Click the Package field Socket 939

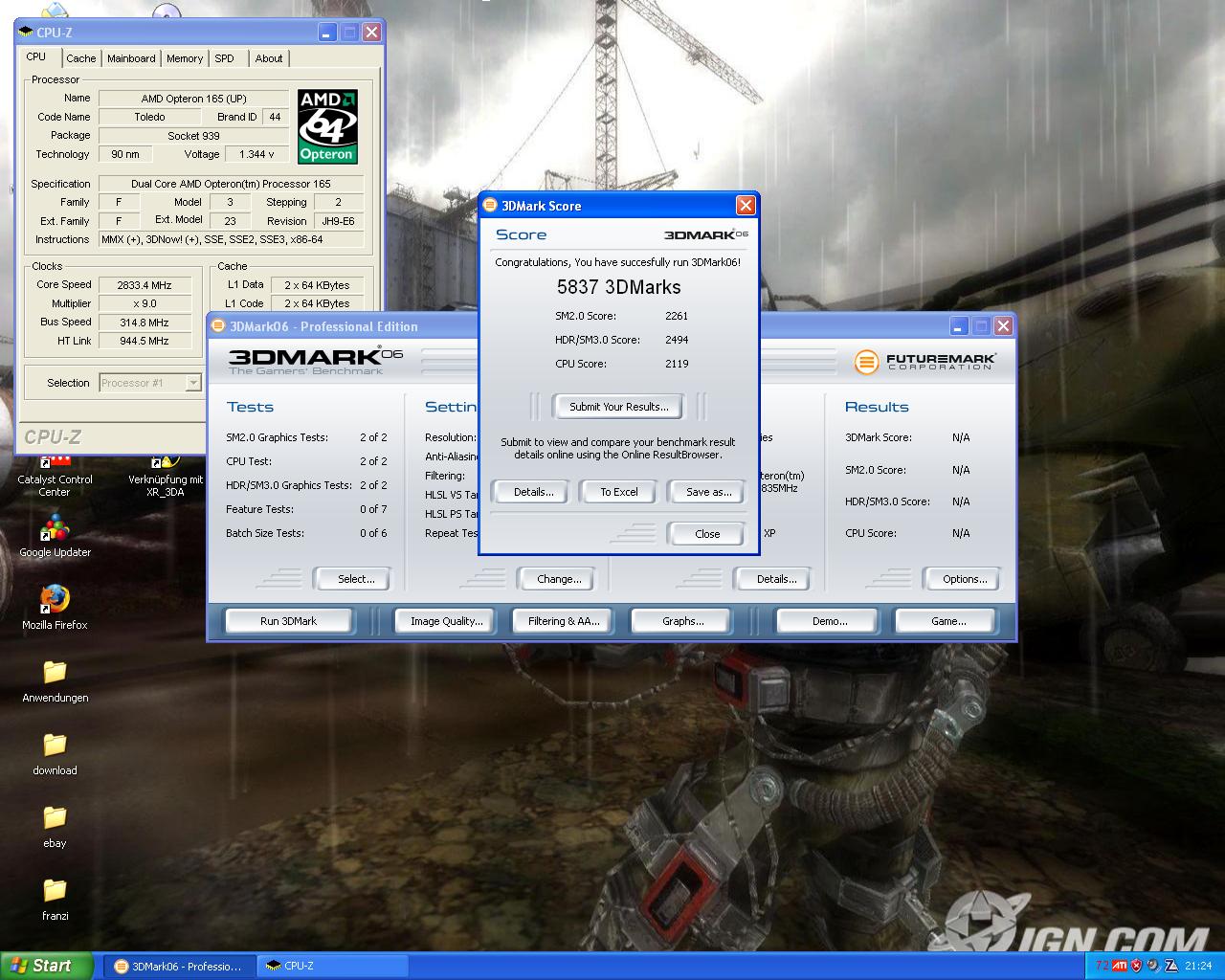pos(193,136)
